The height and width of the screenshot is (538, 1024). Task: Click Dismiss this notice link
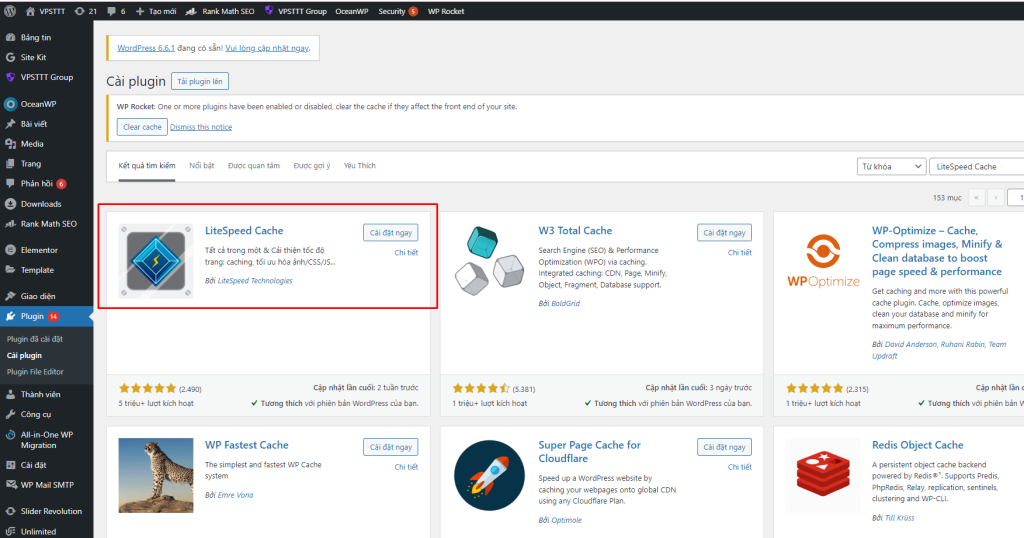coord(201,127)
